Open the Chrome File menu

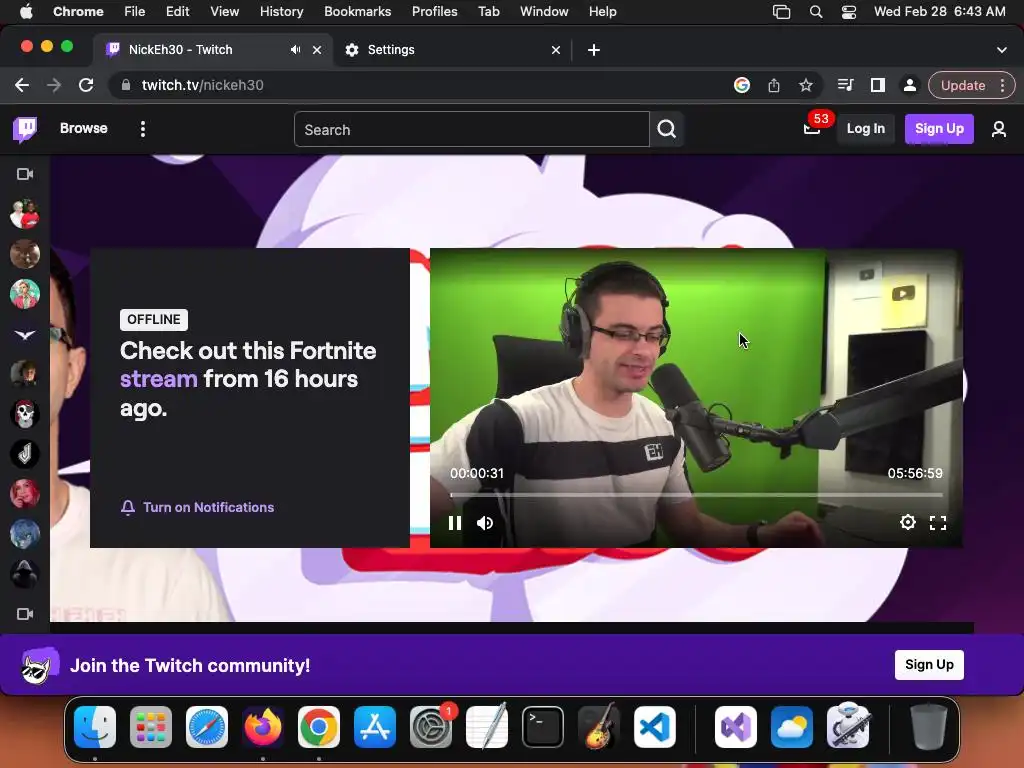point(135,12)
